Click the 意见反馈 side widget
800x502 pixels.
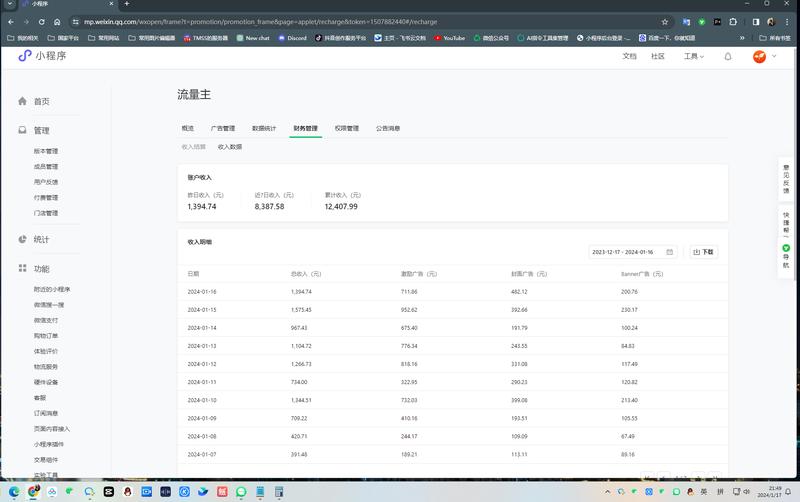(786, 179)
